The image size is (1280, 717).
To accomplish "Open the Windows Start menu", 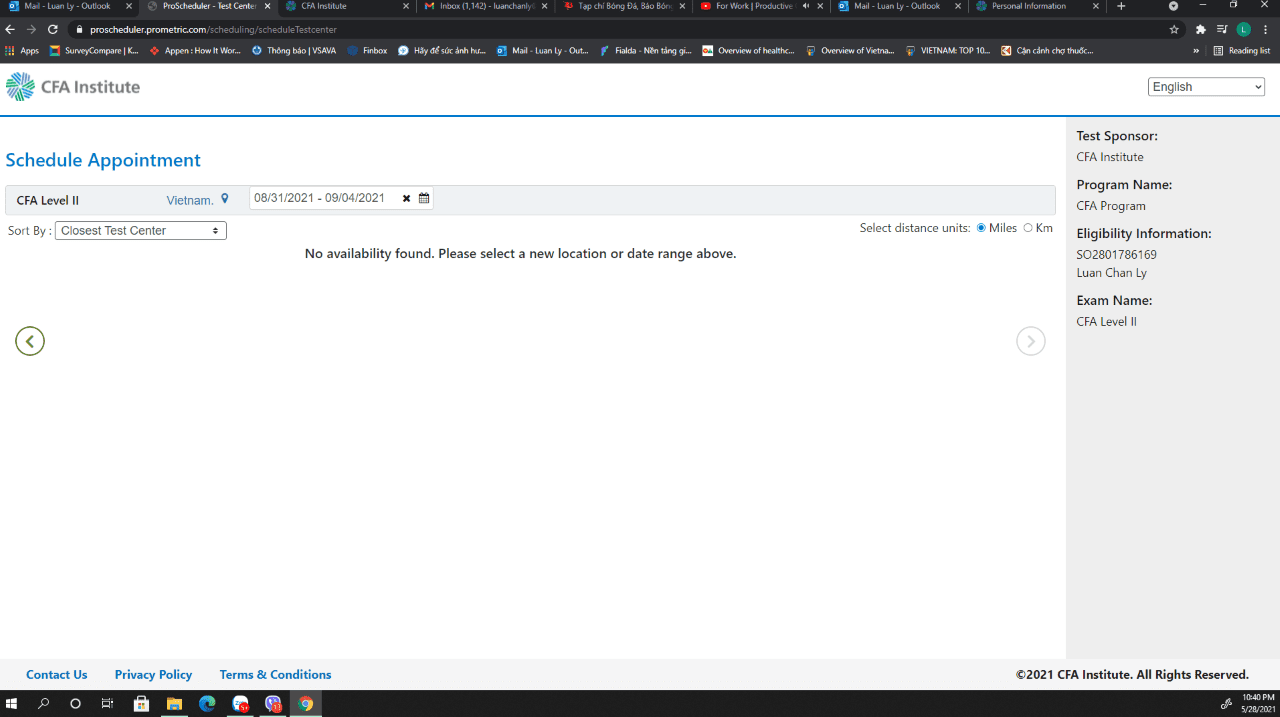I will (12, 704).
